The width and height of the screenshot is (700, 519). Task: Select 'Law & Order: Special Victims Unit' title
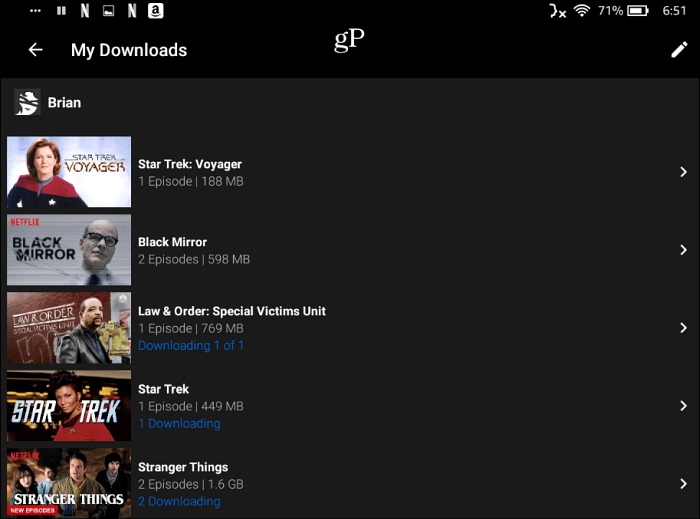[232, 311]
